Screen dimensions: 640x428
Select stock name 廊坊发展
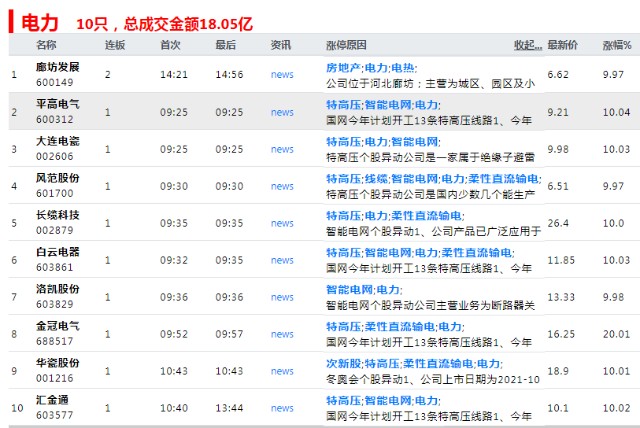58,67
